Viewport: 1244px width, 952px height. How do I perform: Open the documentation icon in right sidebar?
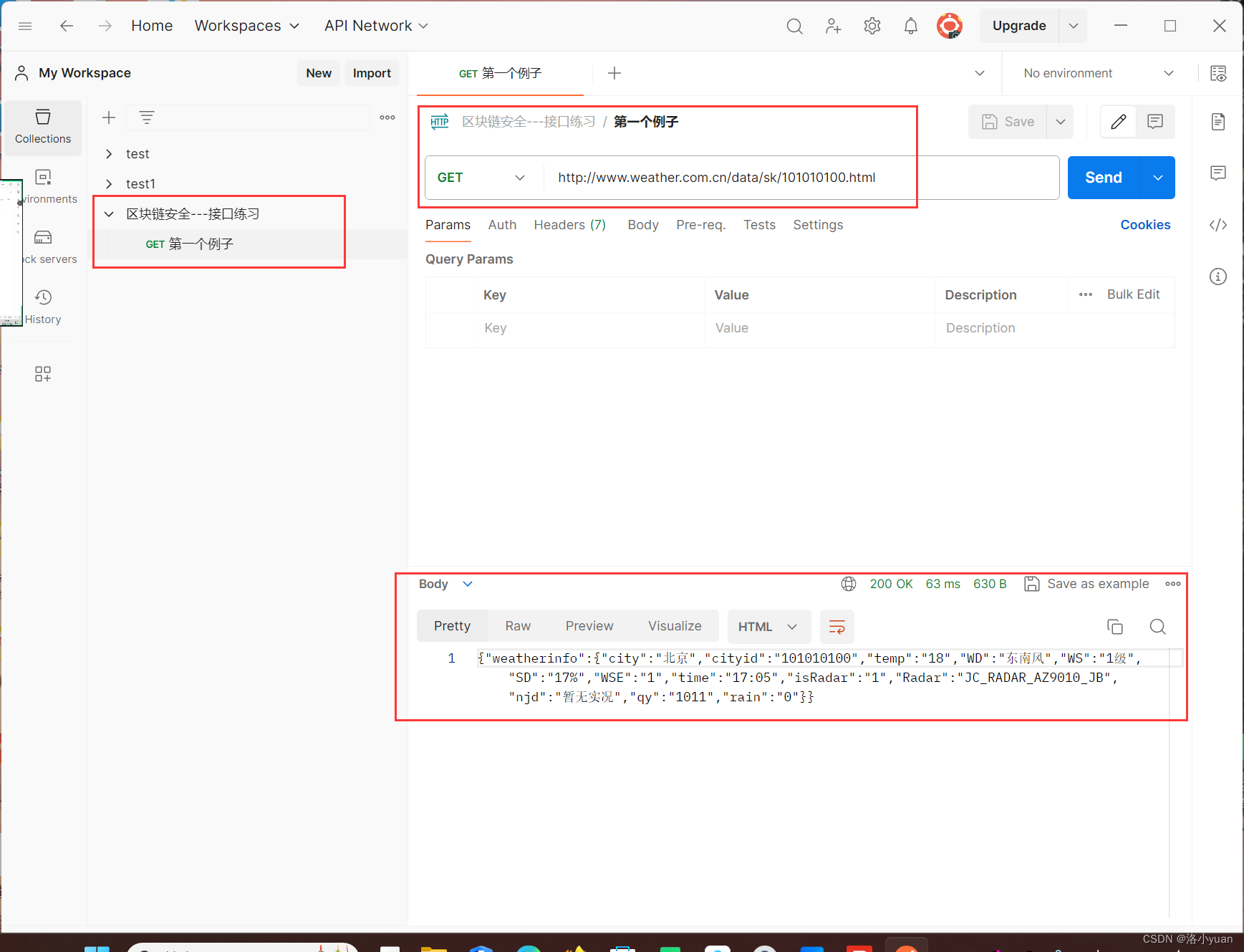pyautogui.click(x=1218, y=122)
